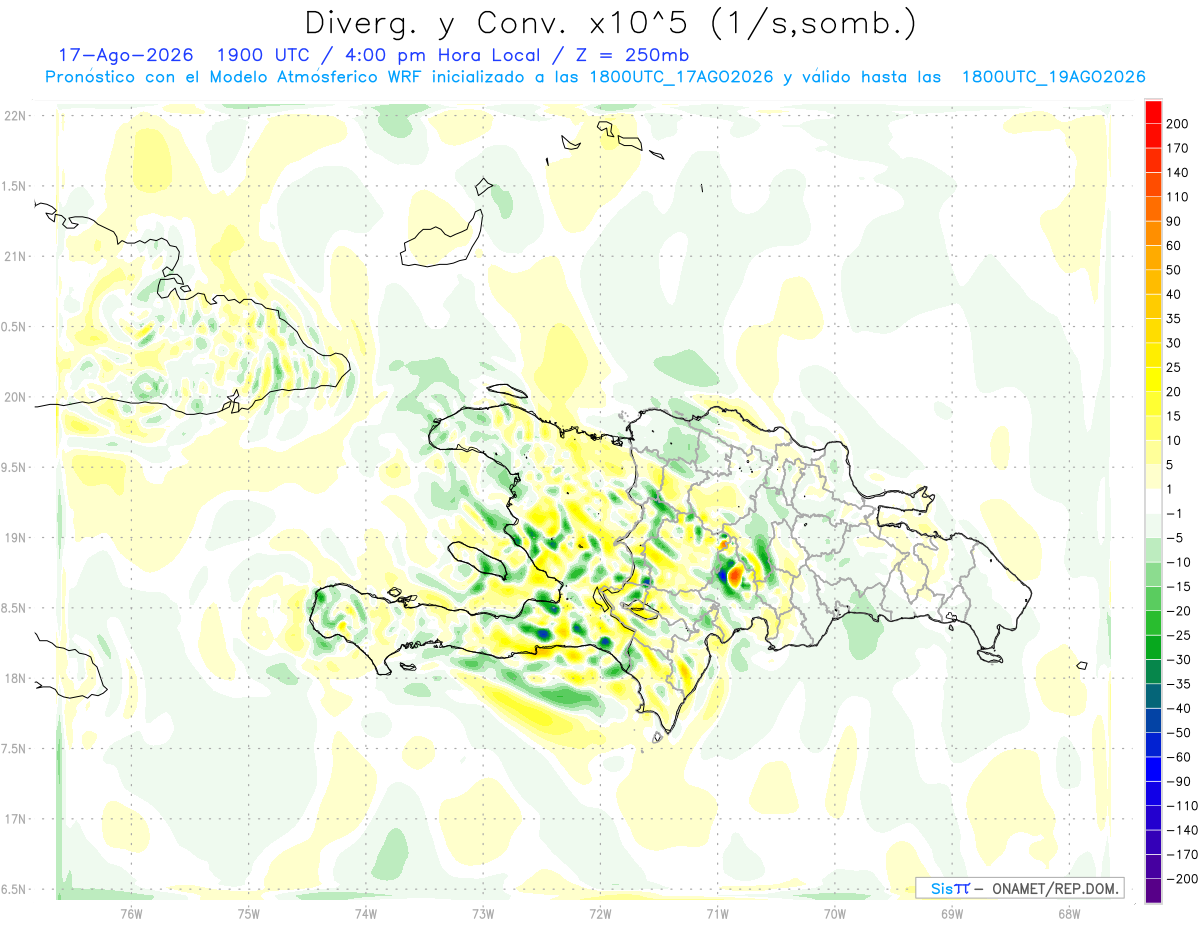Select the "Z = 250mb" level text
The width and height of the screenshot is (1200, 927).
[631, 54]
